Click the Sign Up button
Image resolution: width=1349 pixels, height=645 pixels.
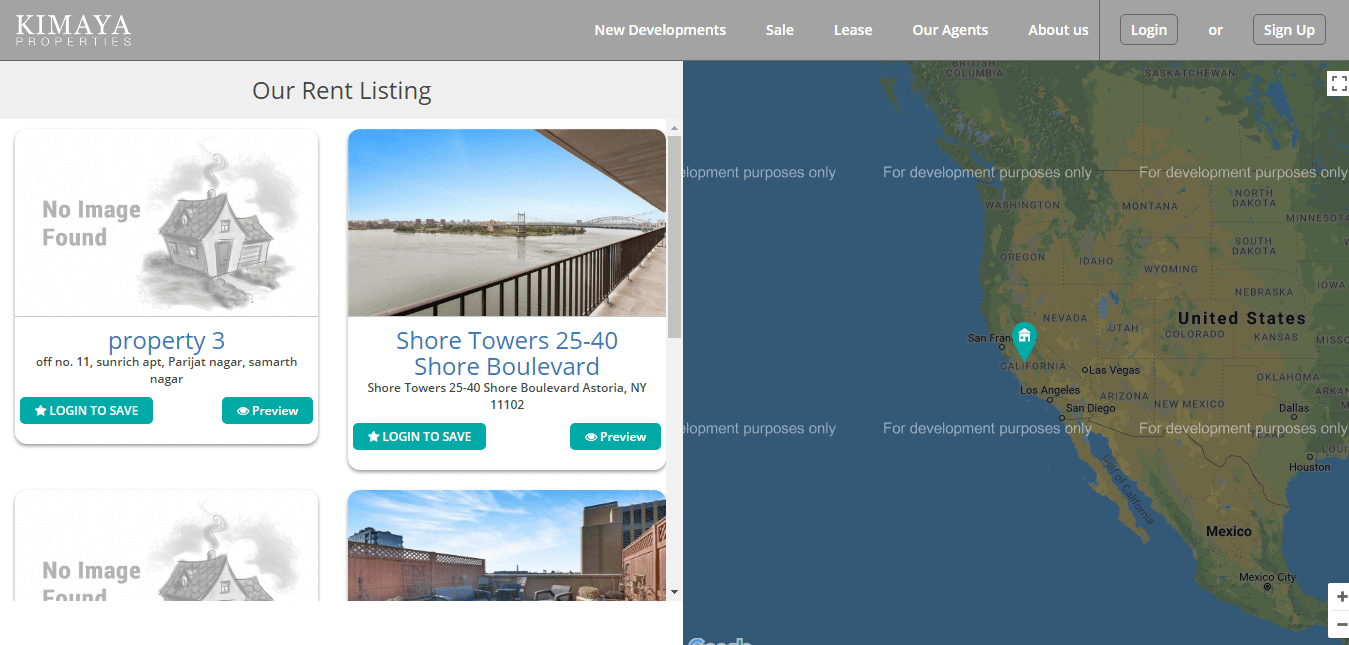coord(1289,30)
